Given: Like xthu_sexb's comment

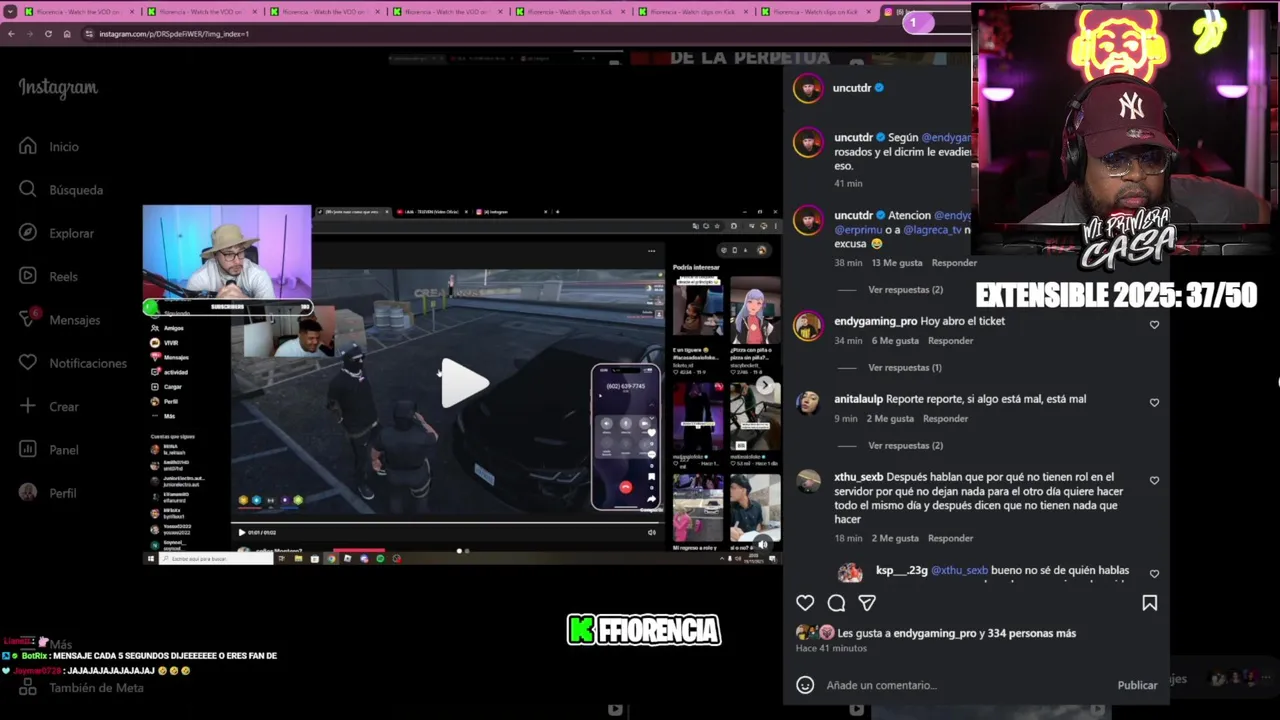Looking at the screenshot, I should [x=1154, y=481].
